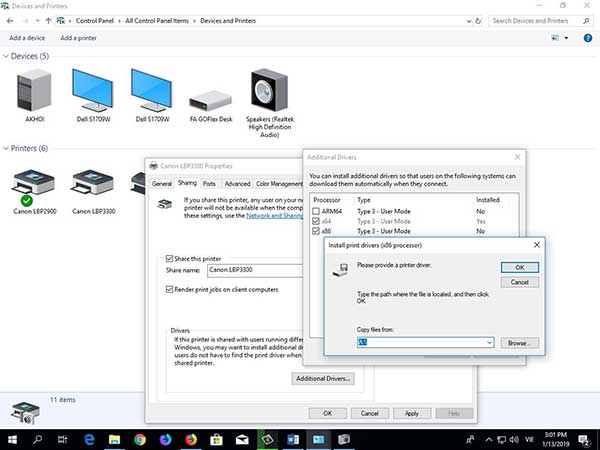The width and height of the screenshot is (600, 450).
Task: Close the Install print drivers dialog
Action: point(536,245)
